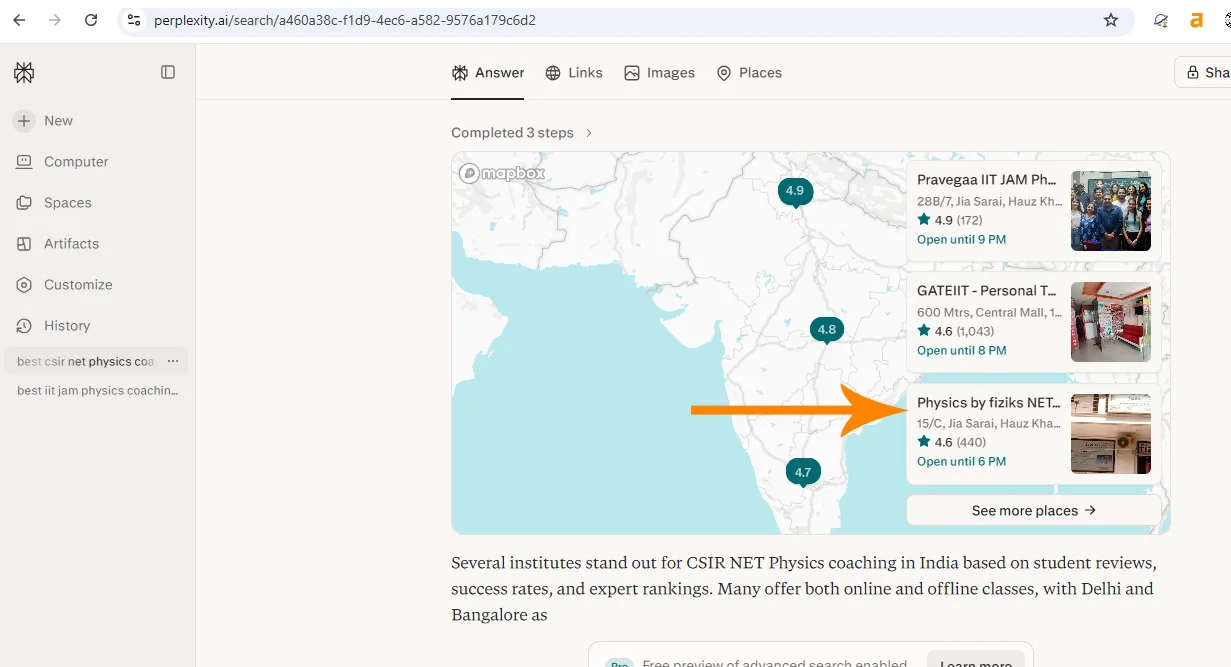View Physics by fiziks photo thumbnail
This screenshot has height=667, width=1231.
click(1111, 433)
